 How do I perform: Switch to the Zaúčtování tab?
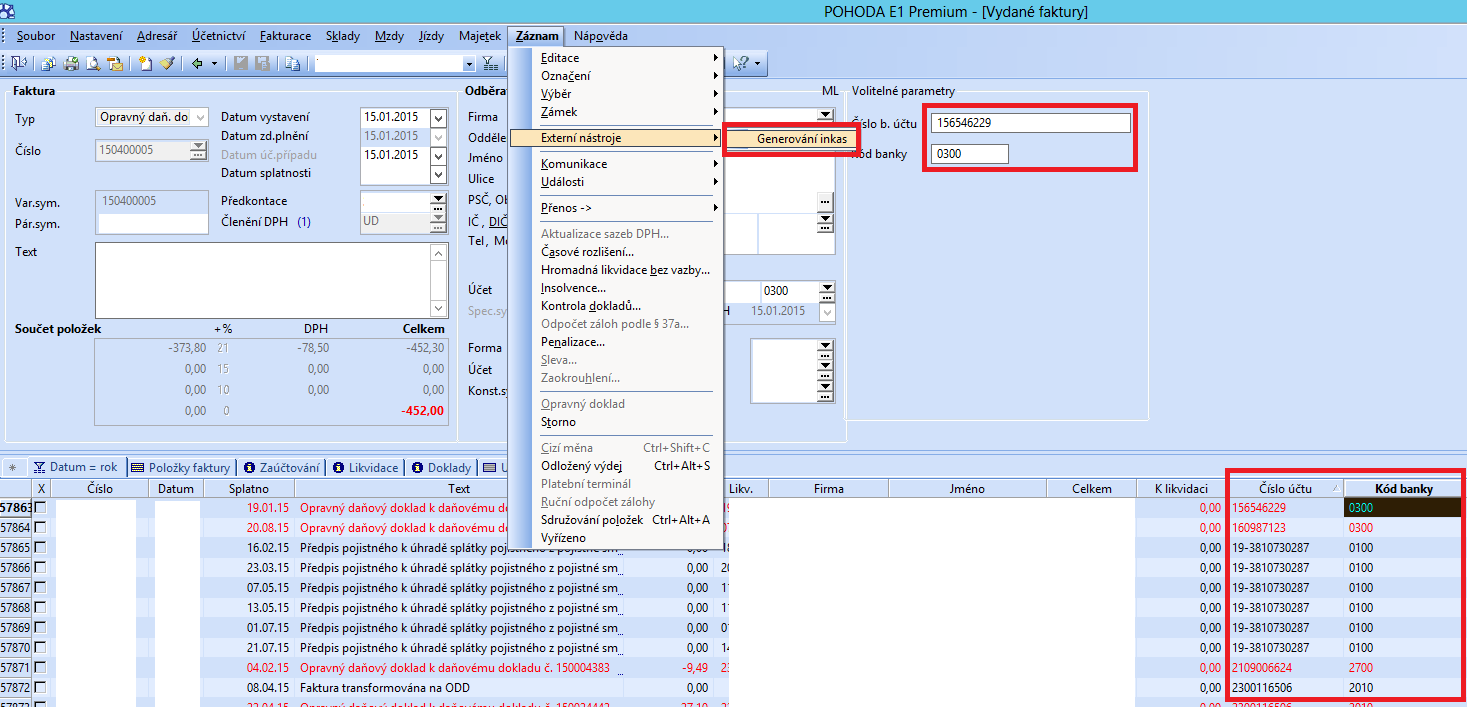[x=282, y=467]
